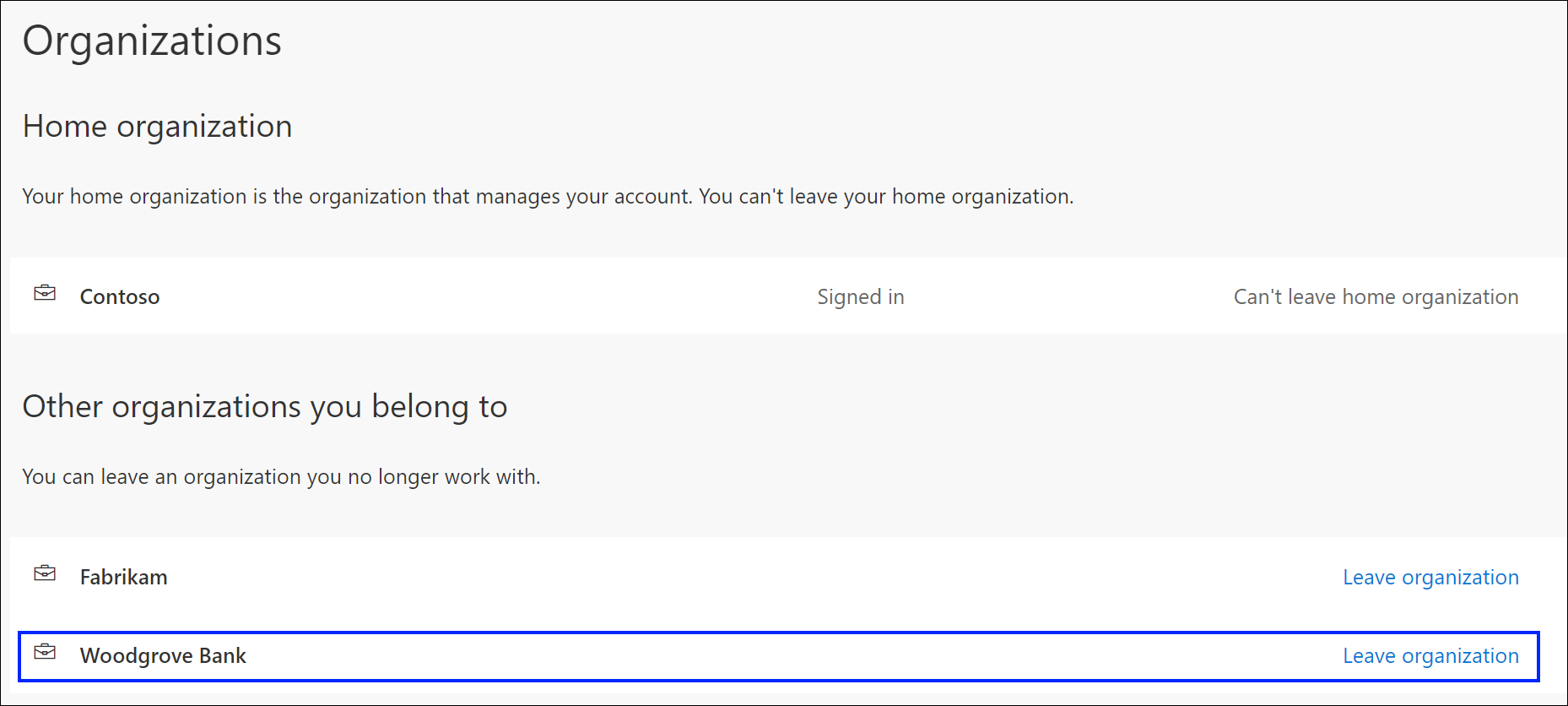Image resolution: width=1568 pixels, height=706 pixels.
Task: Click the Organizations page heading
Action: coord(153,41)
